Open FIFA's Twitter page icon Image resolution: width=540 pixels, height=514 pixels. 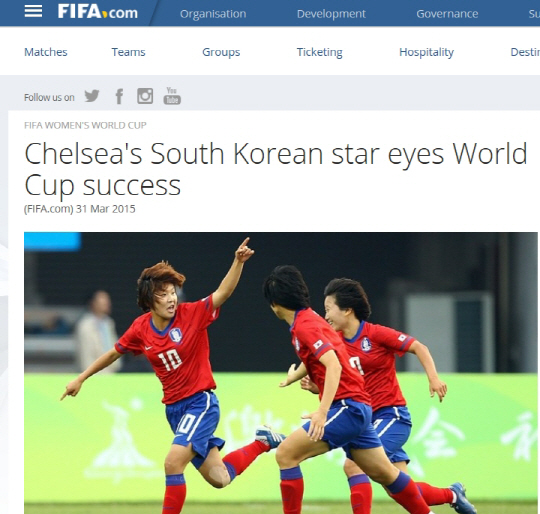(x=92, y=96)
